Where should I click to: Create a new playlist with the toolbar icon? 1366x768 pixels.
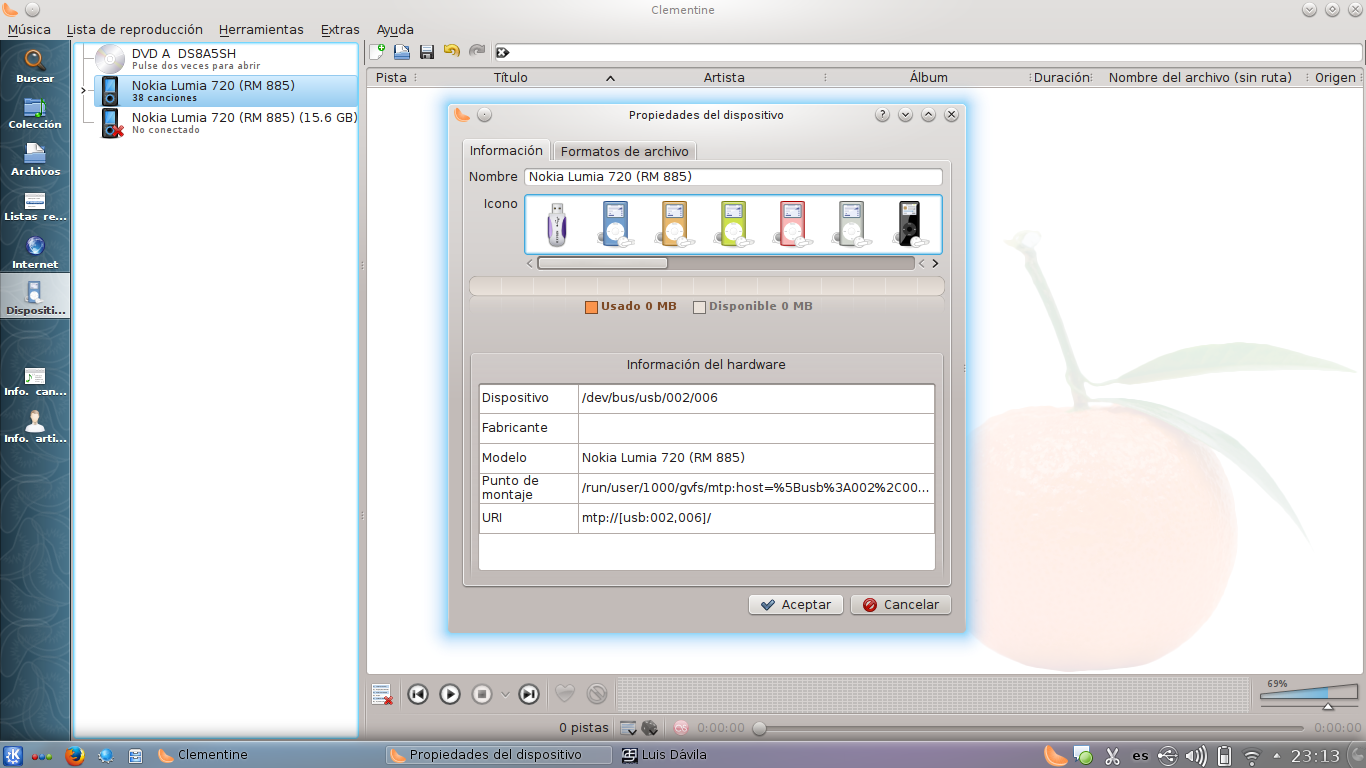click(x=378, y=52)
